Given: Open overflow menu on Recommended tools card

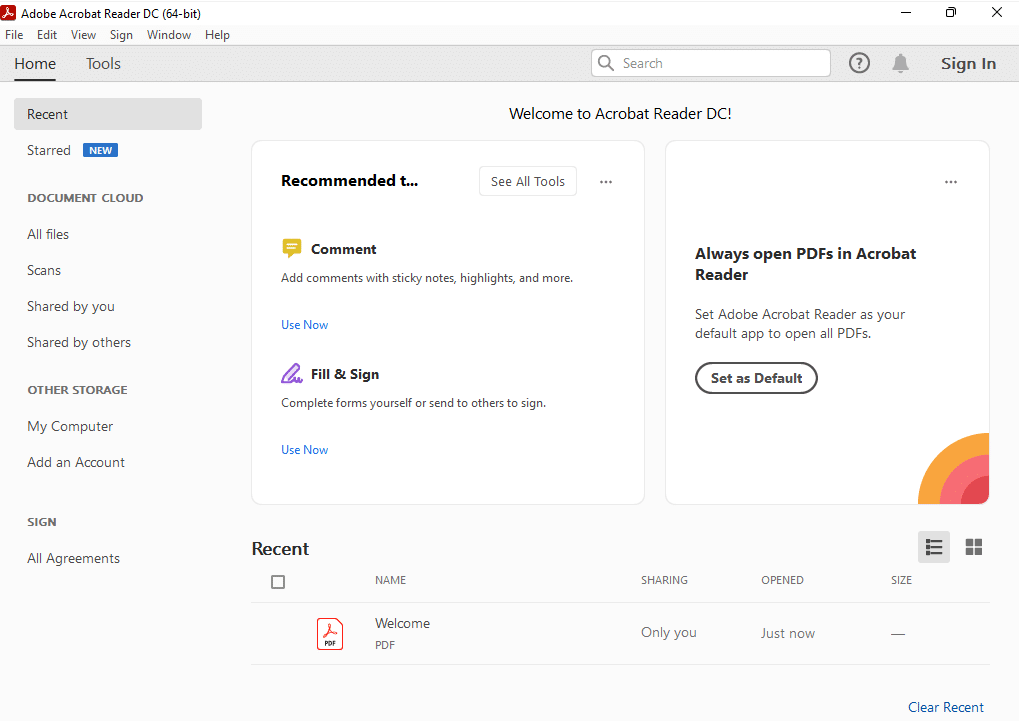Looking at the screenshot, I should pyautogui.click(x=605, y=181).
